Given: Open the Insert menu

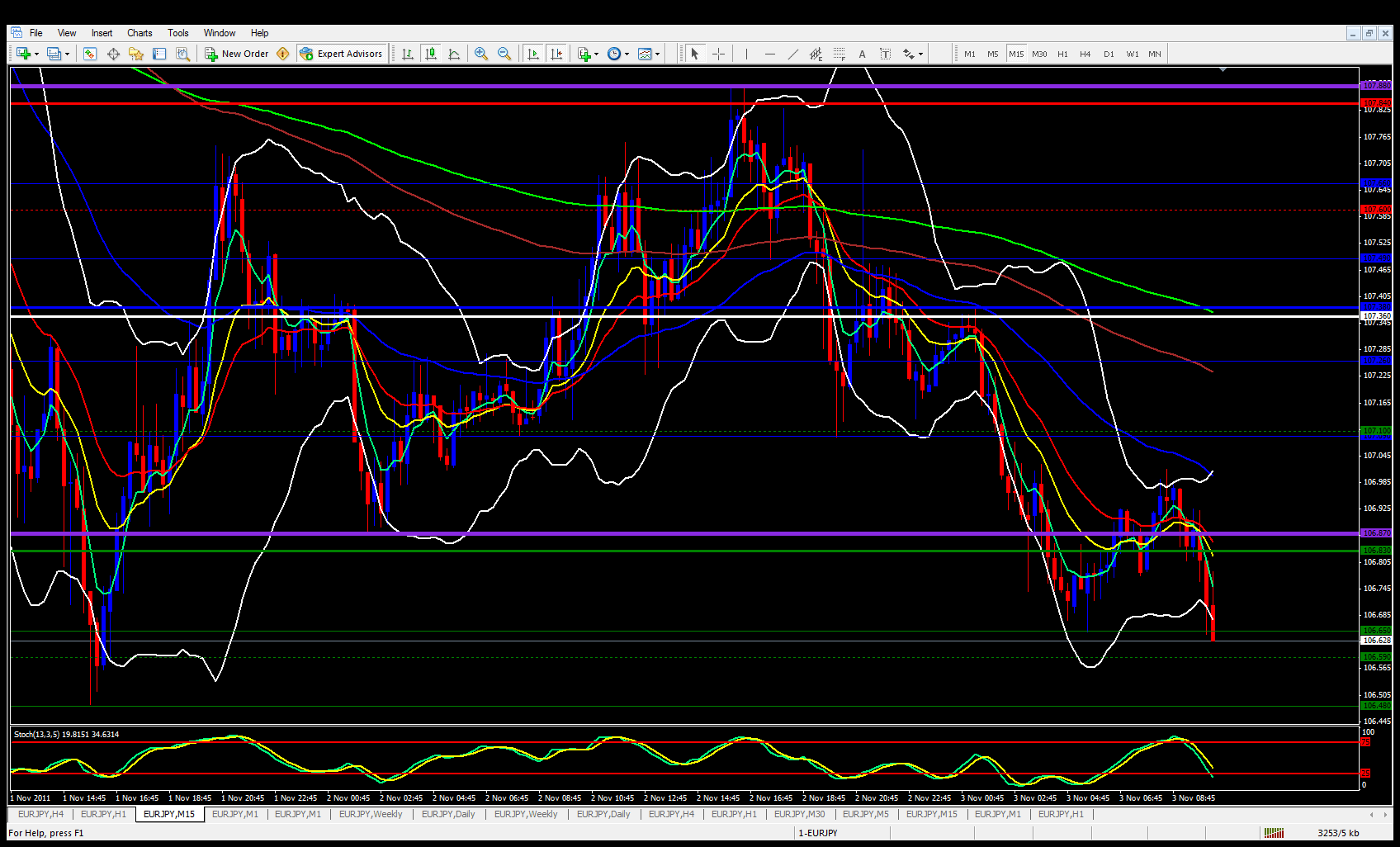Looking at the screenshot, I should [102, 33].
